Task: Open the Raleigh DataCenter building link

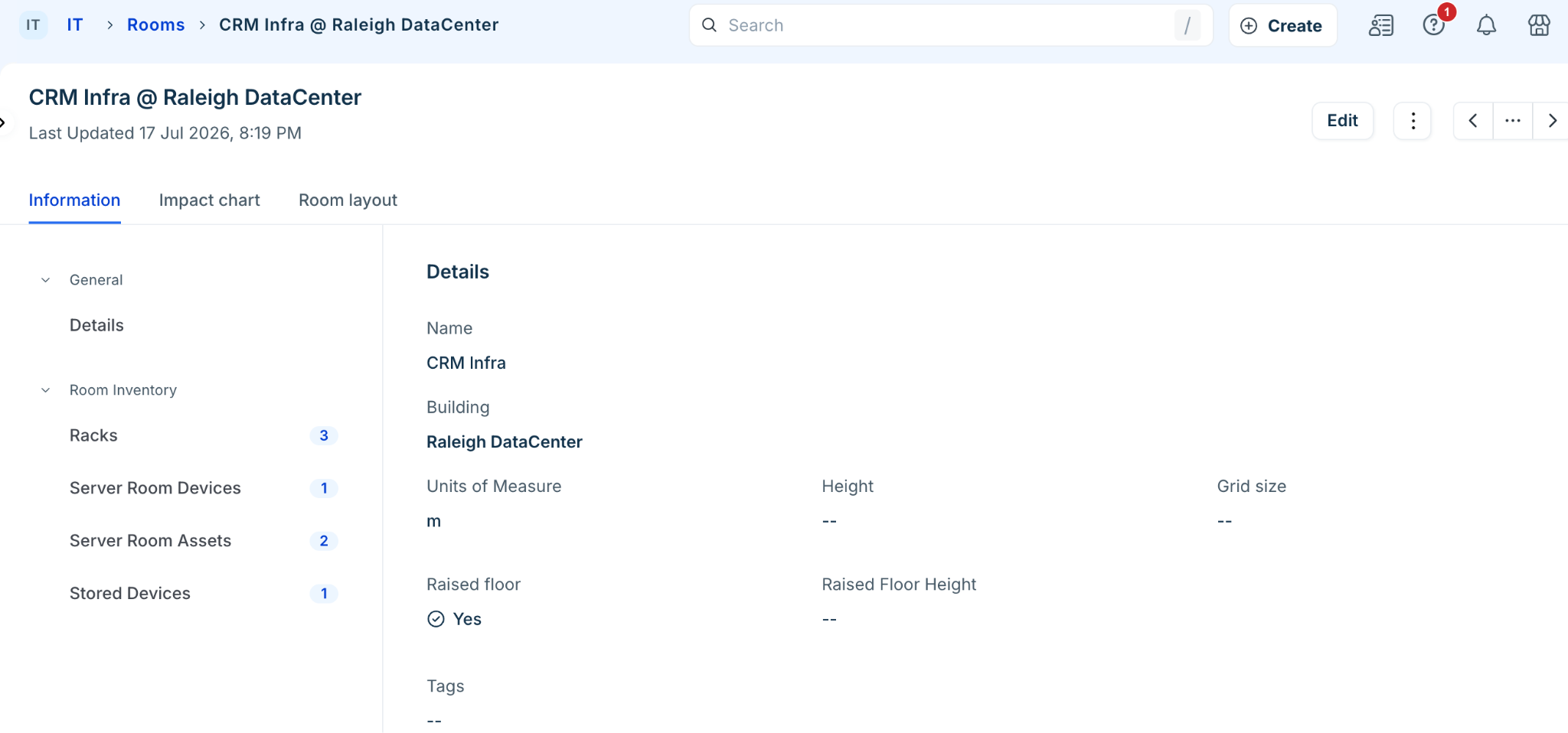Action: point(505,442)
